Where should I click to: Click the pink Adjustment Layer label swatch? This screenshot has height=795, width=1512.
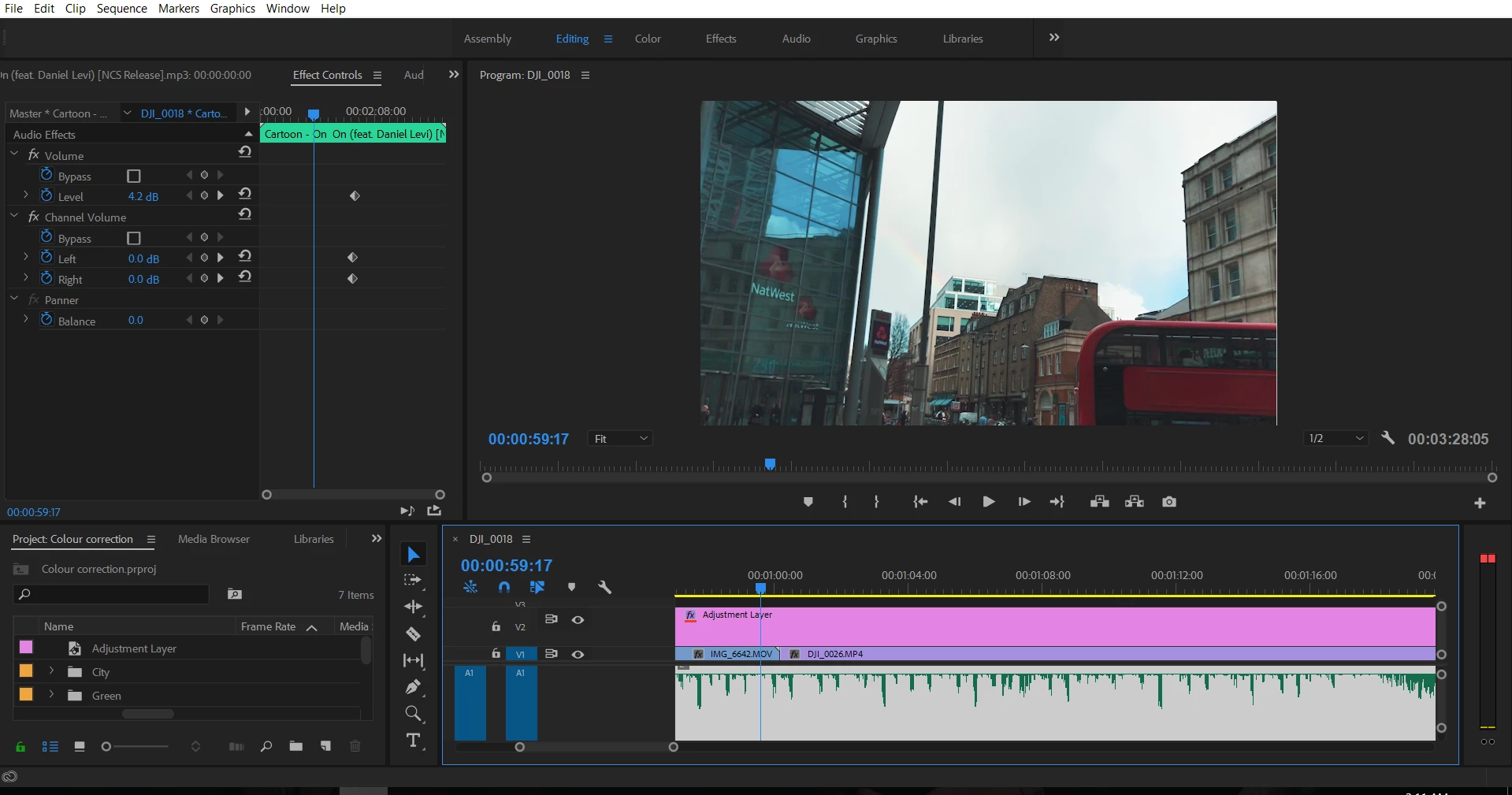click(x=26, y=647)
